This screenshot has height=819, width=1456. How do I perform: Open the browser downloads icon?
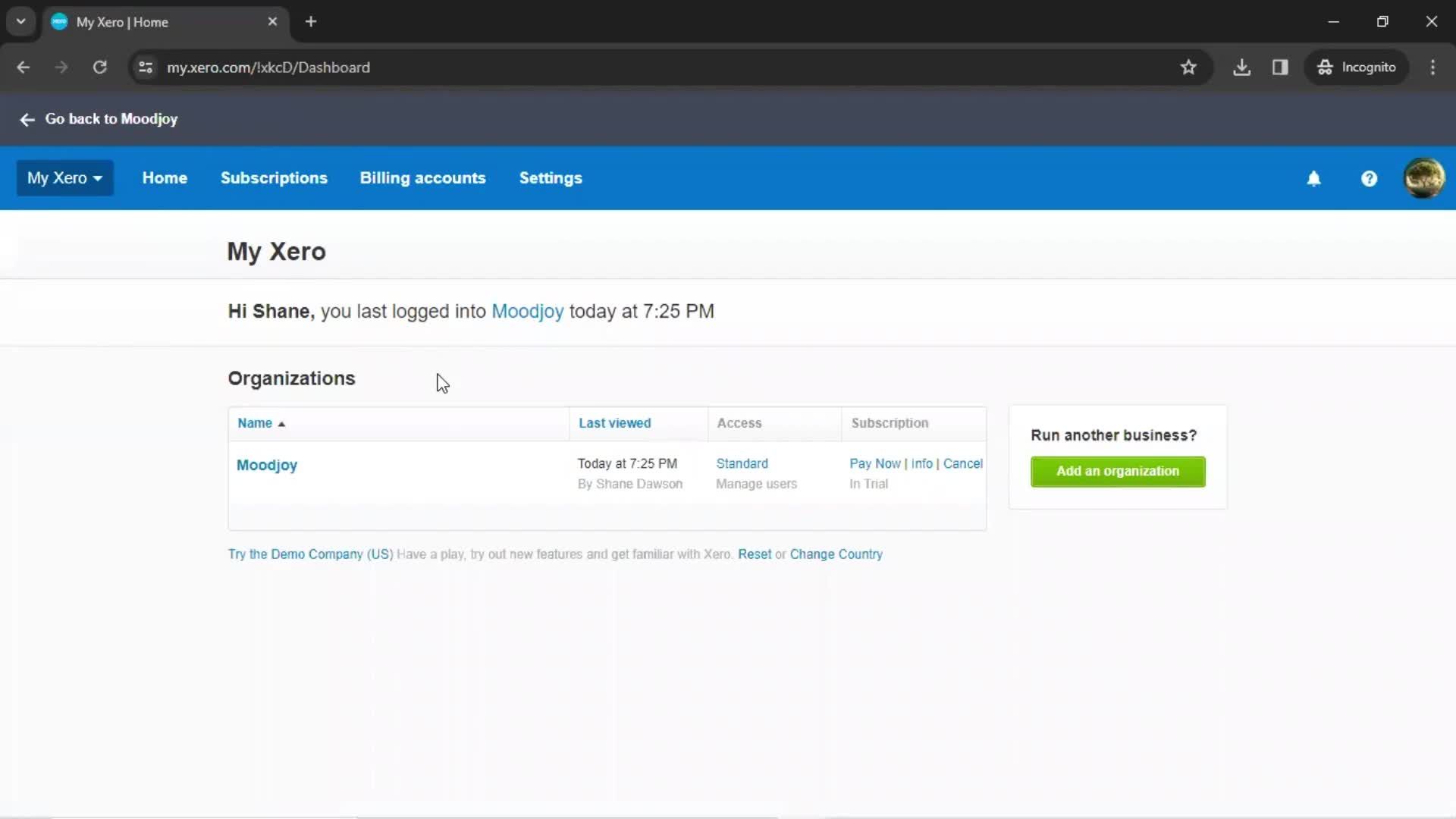1241,67
